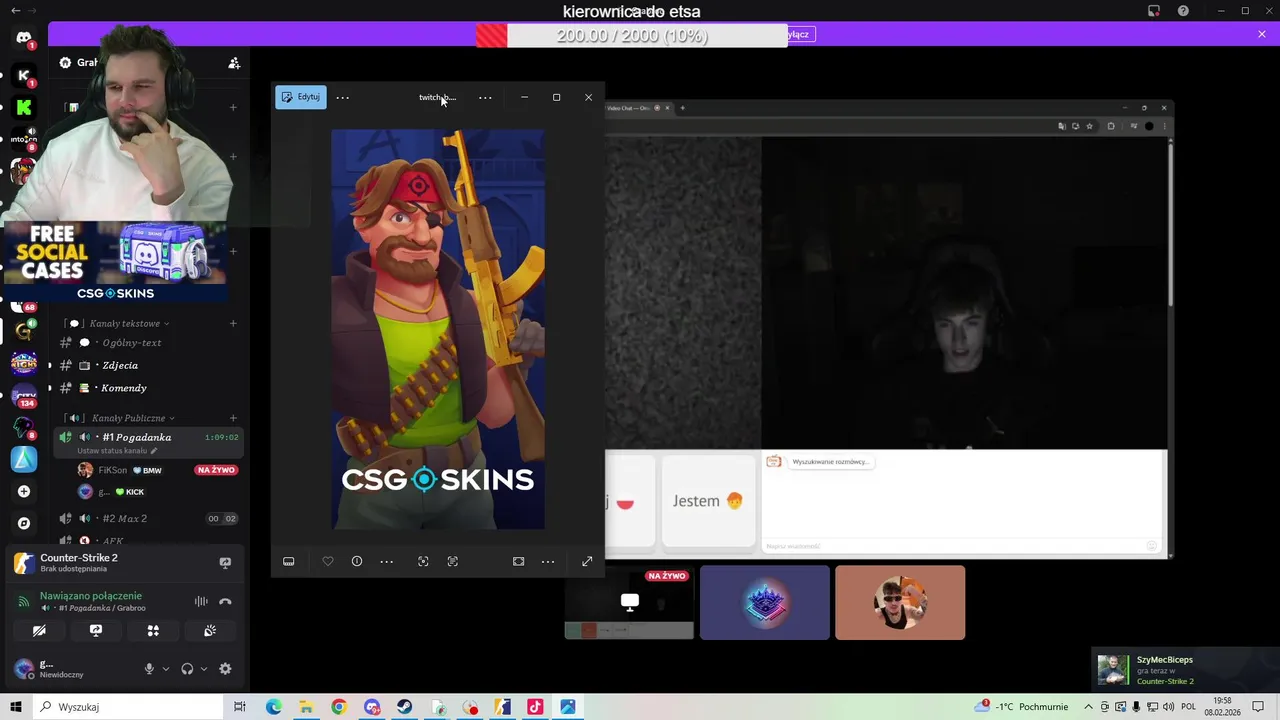Enter fullscreen in Photos viewer
Screen dimensions: 1280x720
click(587, 562)
